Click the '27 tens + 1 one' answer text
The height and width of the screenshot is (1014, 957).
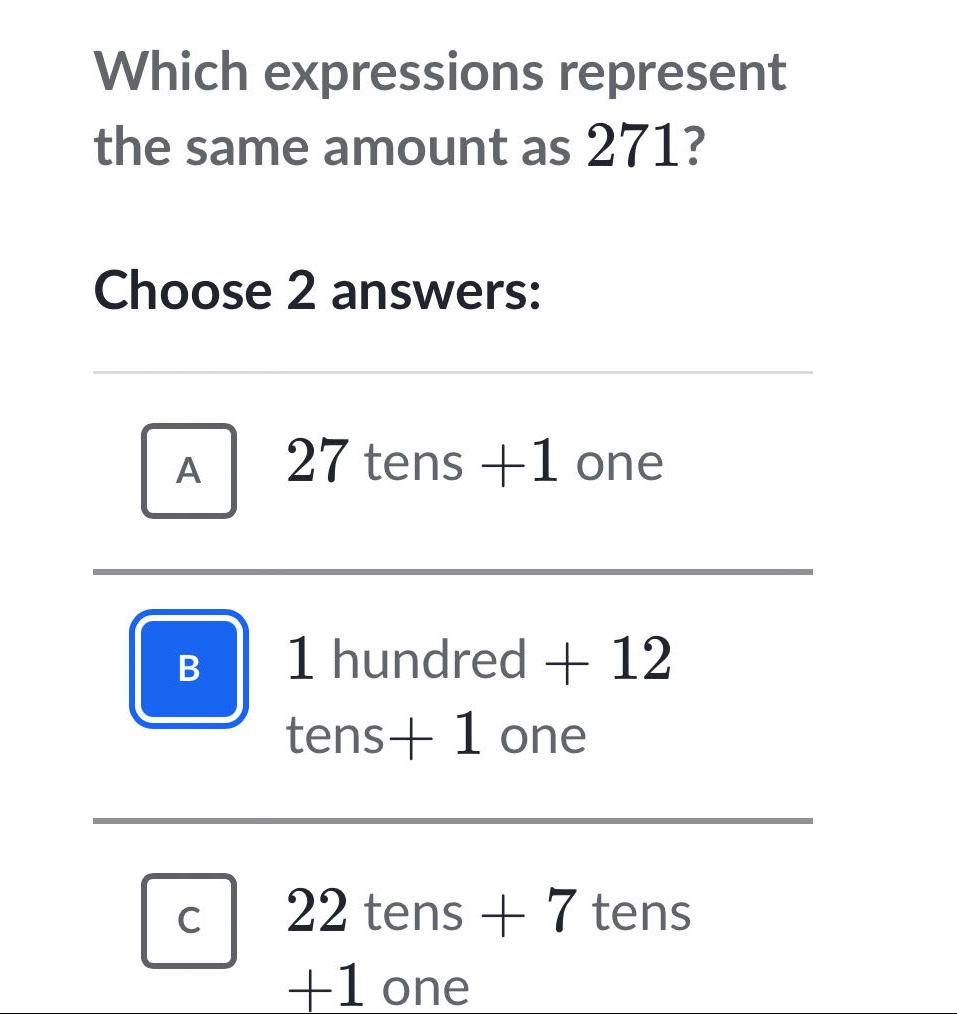[x=475, y=462]
